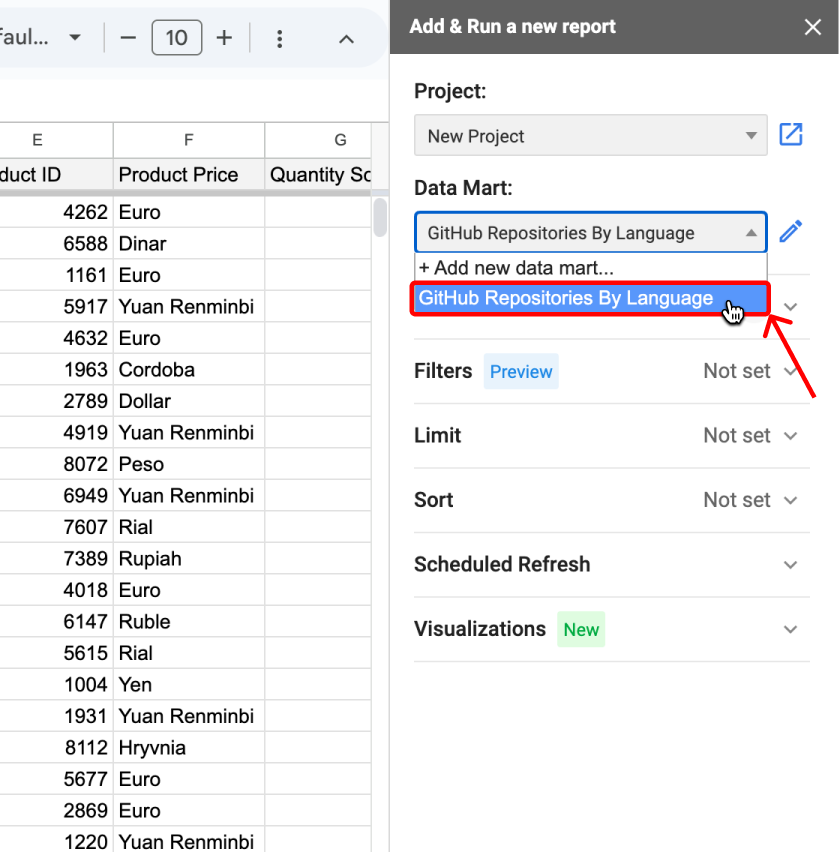Select product ID cell 5917
The image size is (839, 852).
(x=57, y=307)
